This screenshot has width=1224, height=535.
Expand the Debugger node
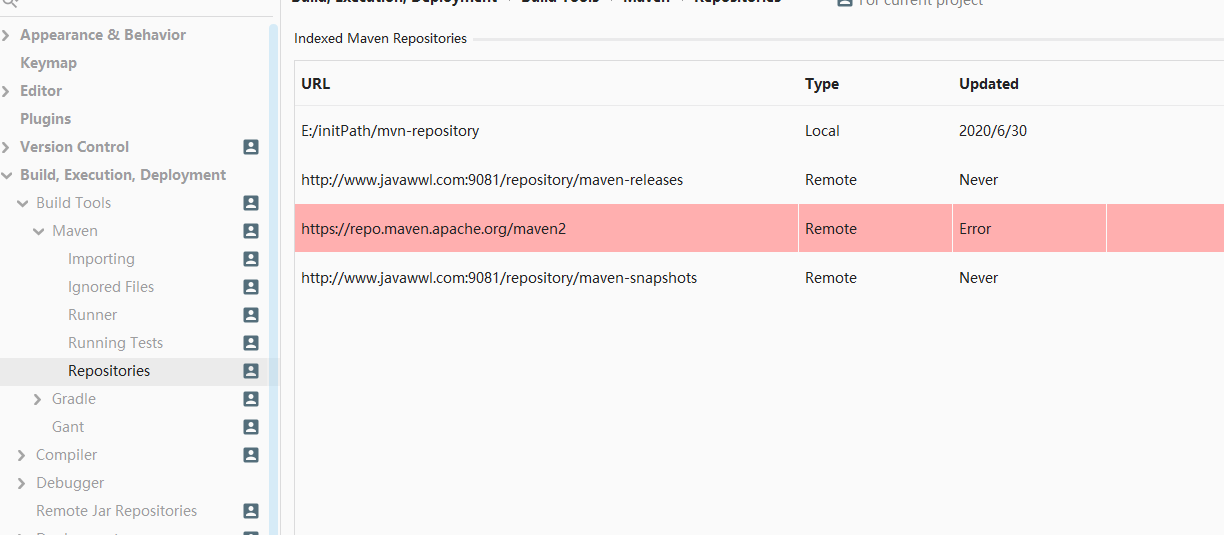point(22,483)
